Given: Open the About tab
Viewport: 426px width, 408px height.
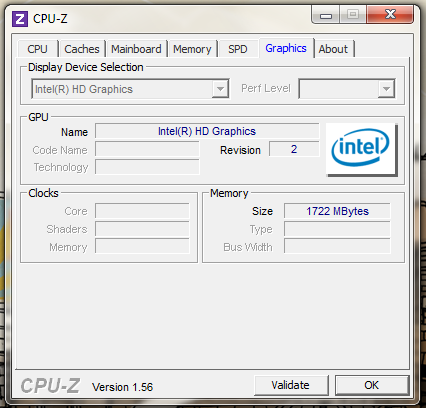Looking at the screenshot, I should coord(333,49).
